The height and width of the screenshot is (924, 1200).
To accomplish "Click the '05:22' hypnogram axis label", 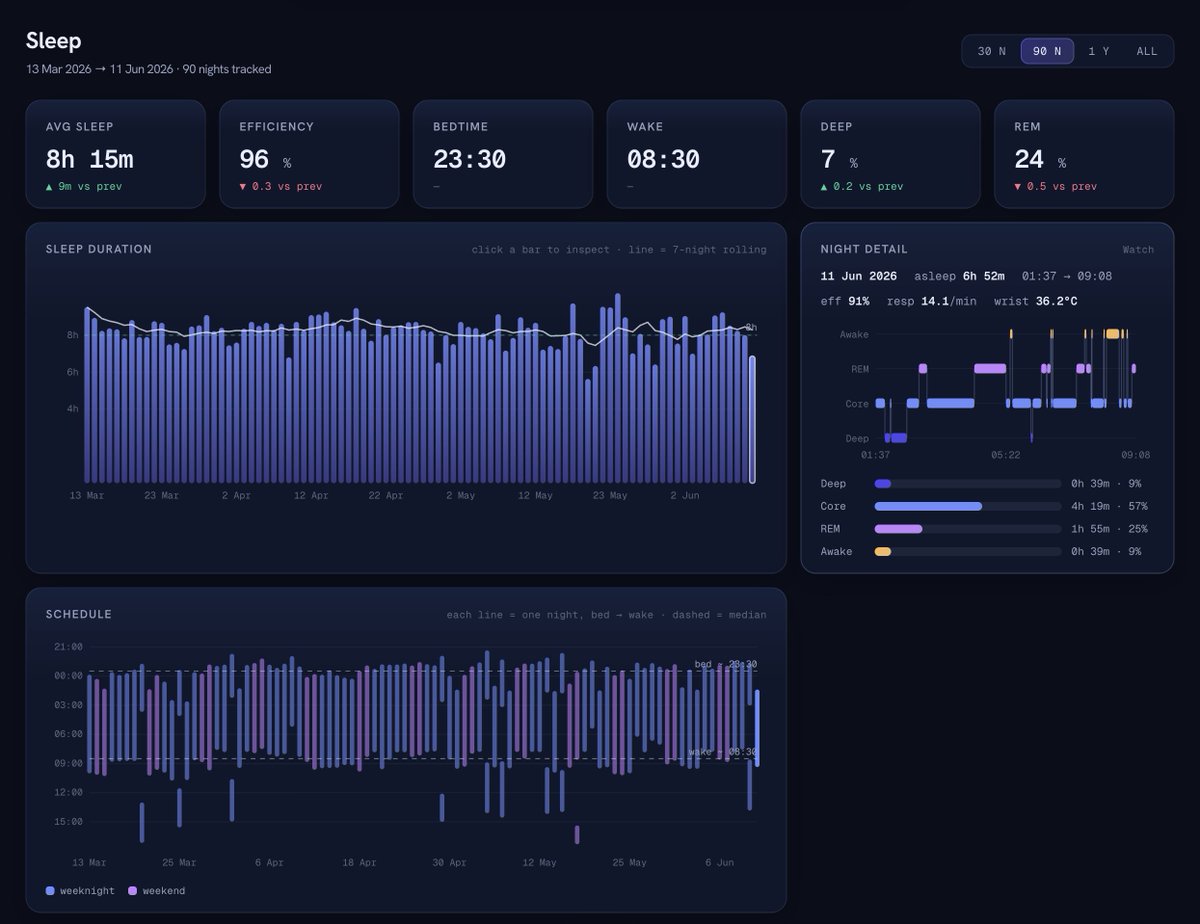I will (1006, 455).
